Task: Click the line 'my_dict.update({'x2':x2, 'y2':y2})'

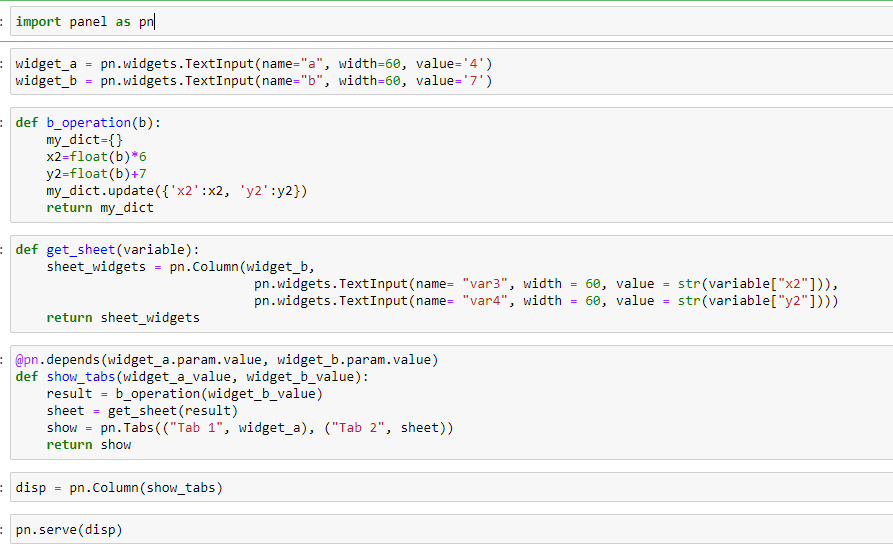Action: (x=177, y=191)
